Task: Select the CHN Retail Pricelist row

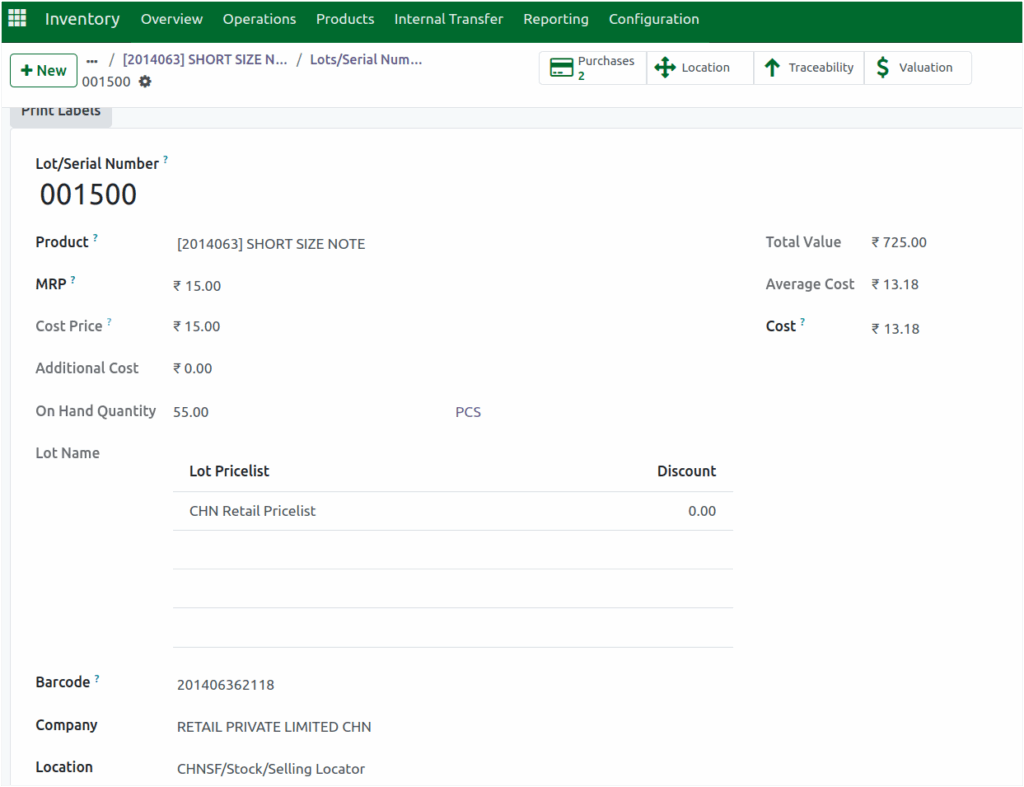Action: point(251,510)
